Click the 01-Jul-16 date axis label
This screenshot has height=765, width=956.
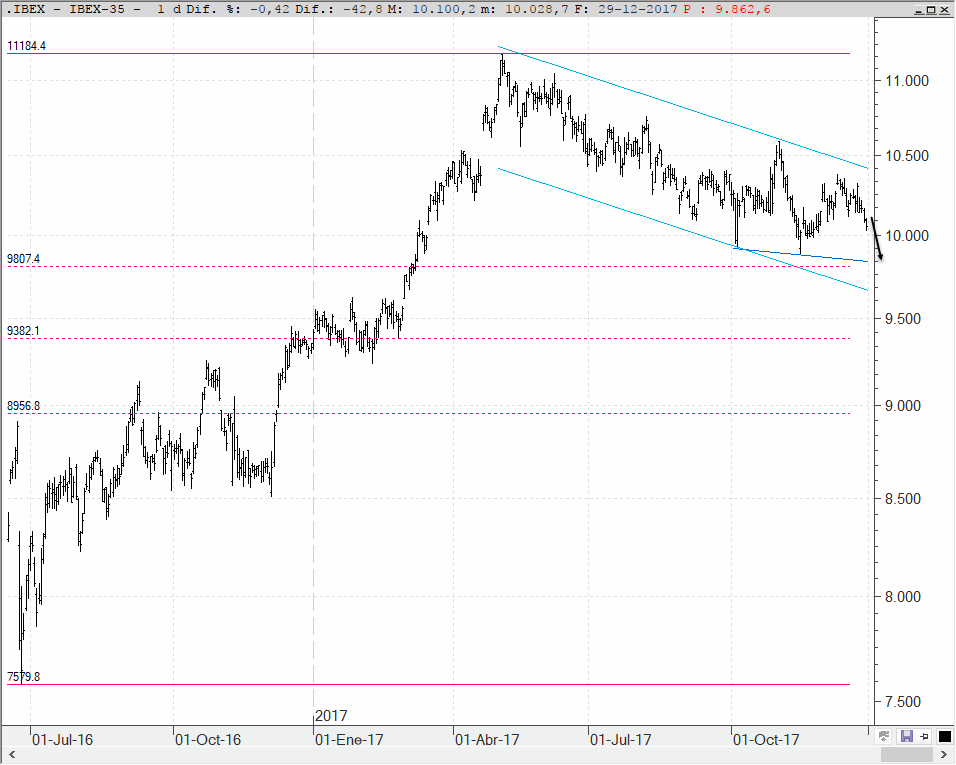(x=62, y=740)
